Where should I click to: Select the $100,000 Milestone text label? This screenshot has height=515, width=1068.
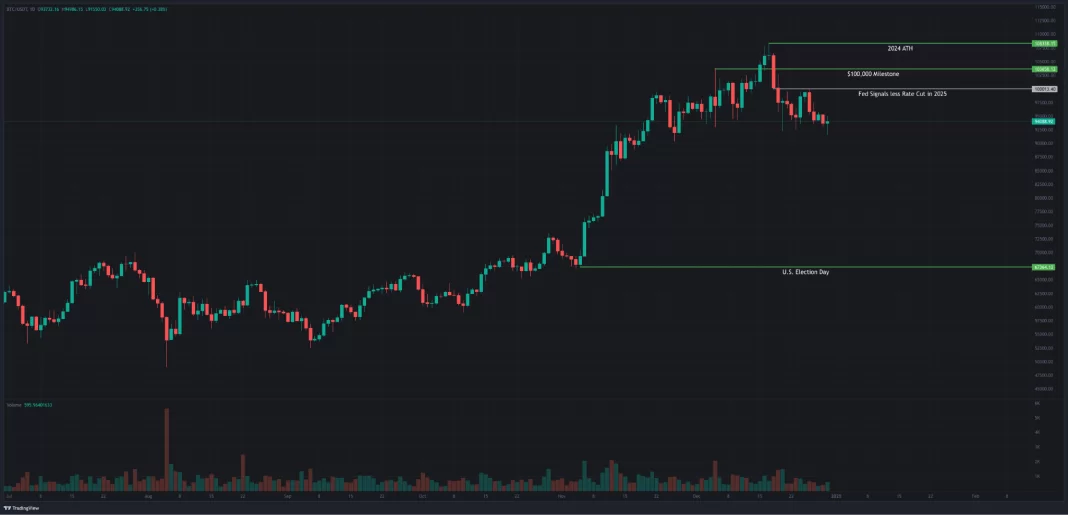coord(872,74)
